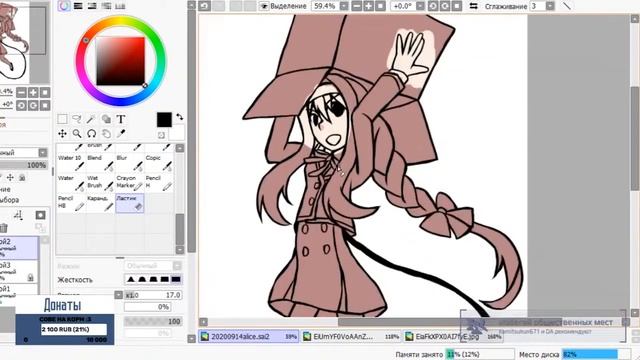640x360 pixels.
Task: Open the layer blend mode dropdown
Action: (x=43, y=153)
